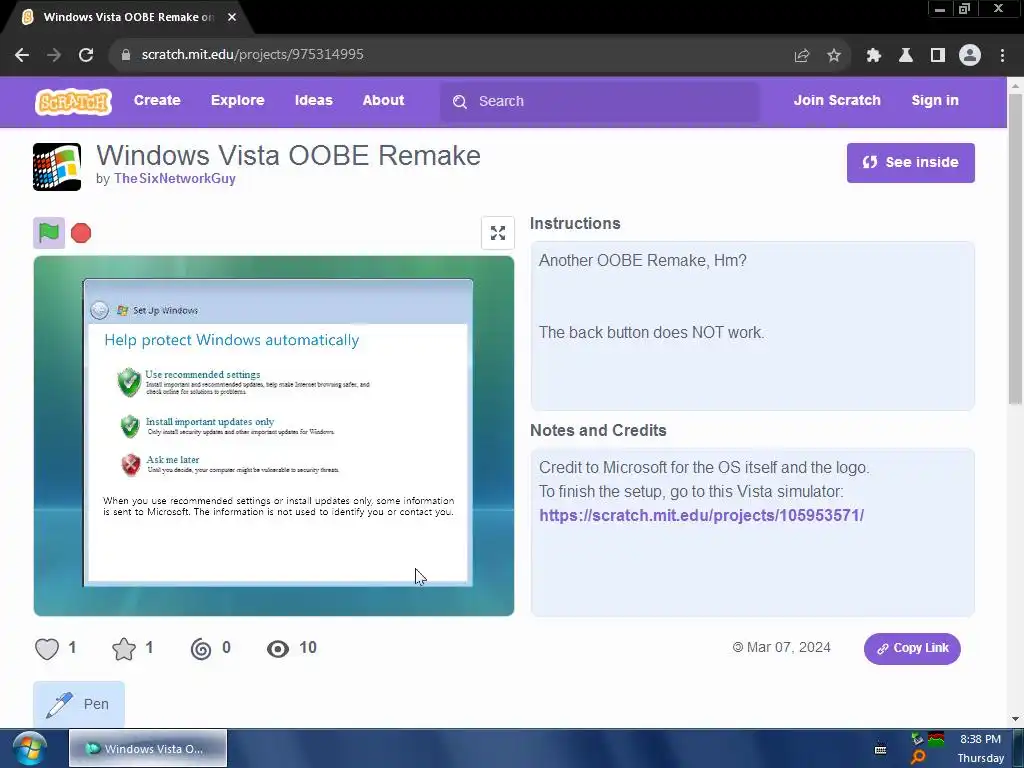Open Chrome three-dot menu
Viewport: 1024px width, 768px height.
(x=1002, y=56)
